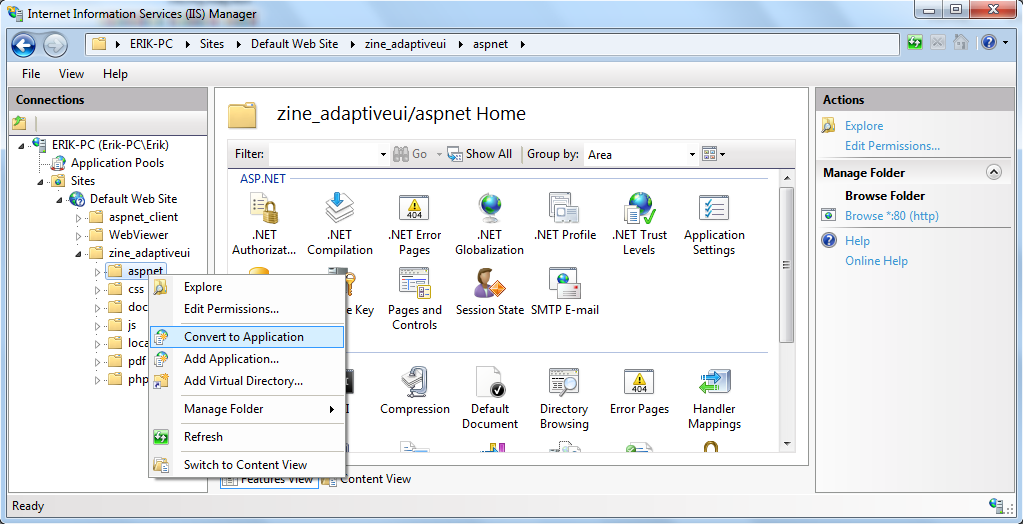This screenshot has width=1023, height=524.
Task: Expand the WebViewer folder
Action: click(x=79, y=235)
